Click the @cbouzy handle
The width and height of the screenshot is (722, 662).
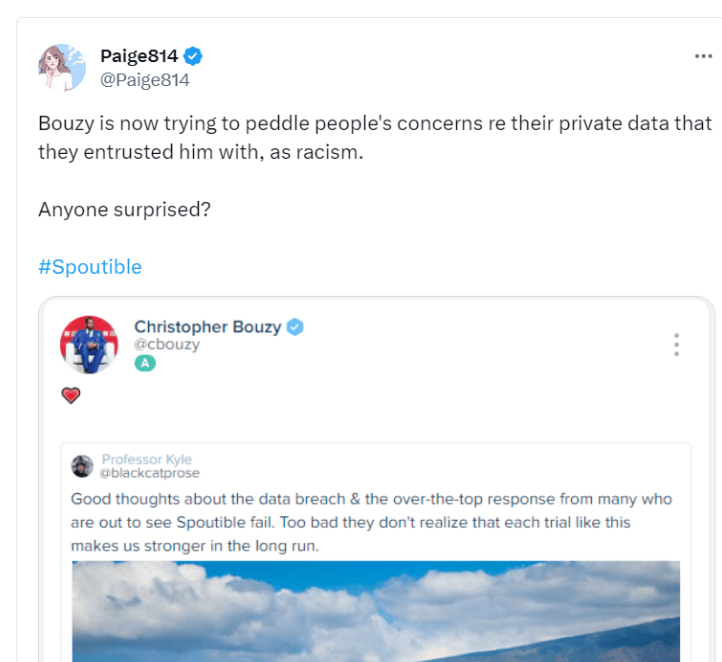click(167, 345)
